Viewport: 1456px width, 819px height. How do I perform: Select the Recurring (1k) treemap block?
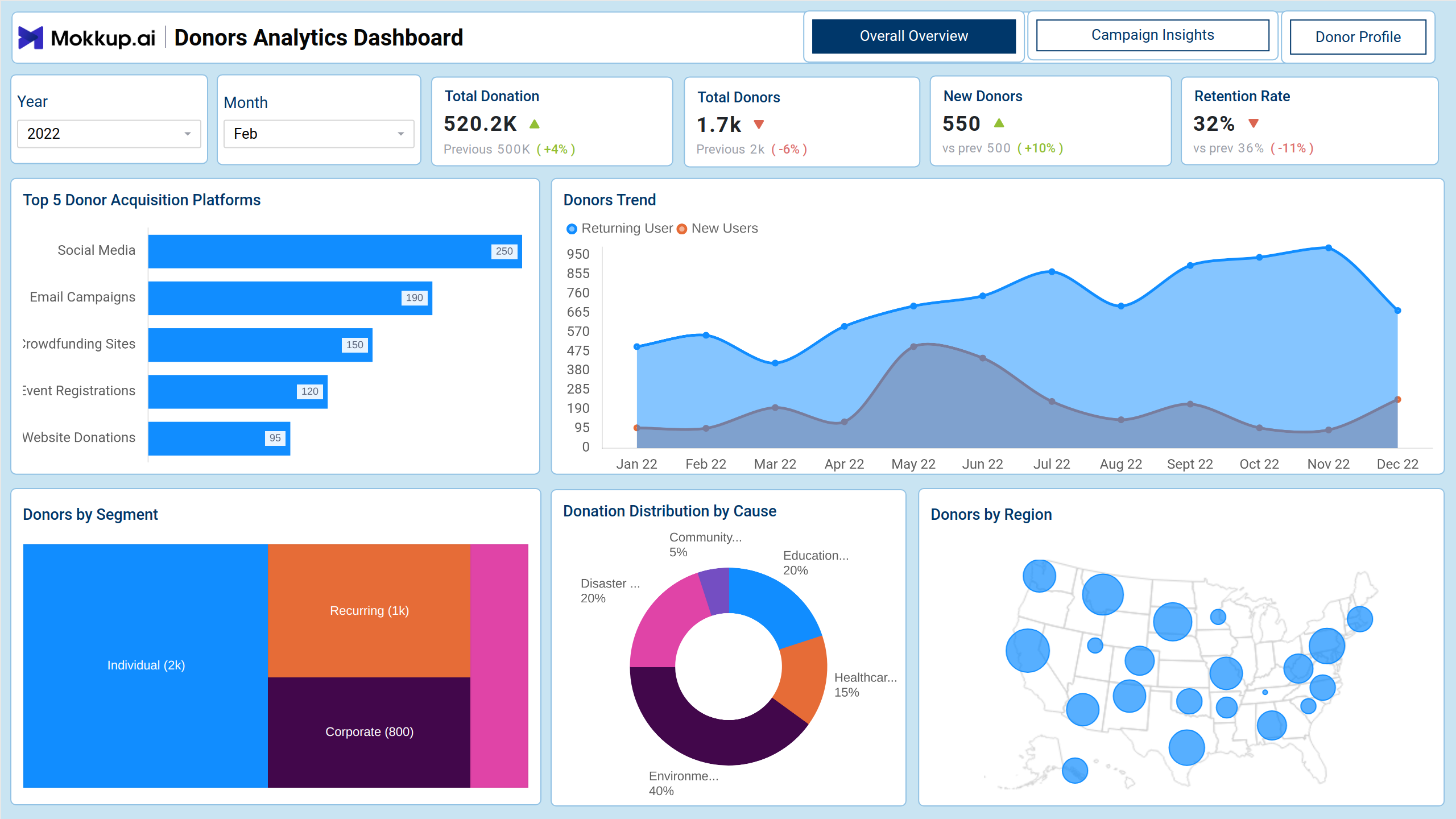pos(369,610)
